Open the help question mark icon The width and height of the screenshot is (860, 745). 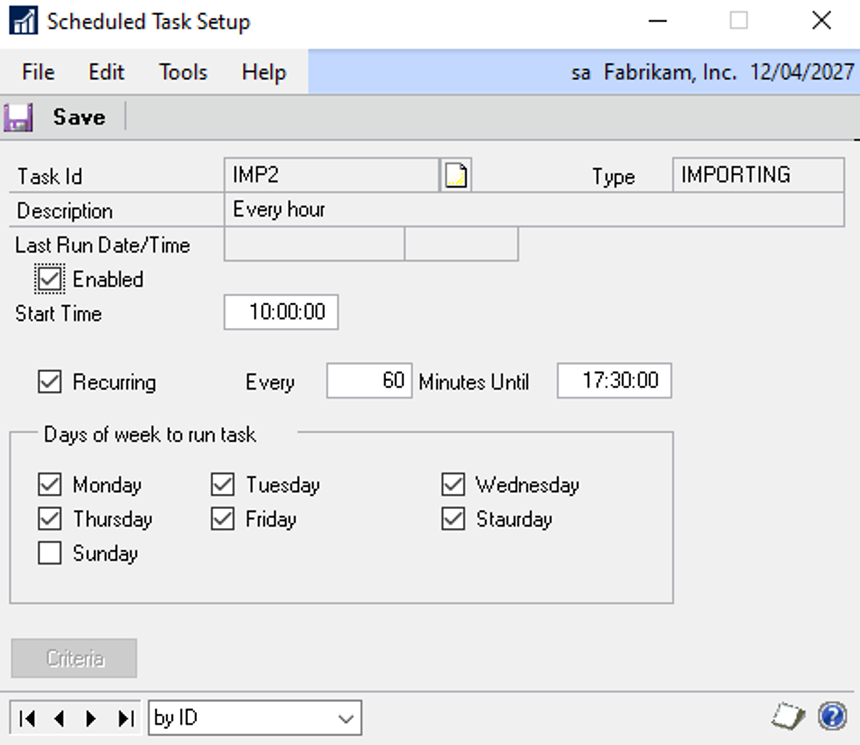(x=832, y=716)
